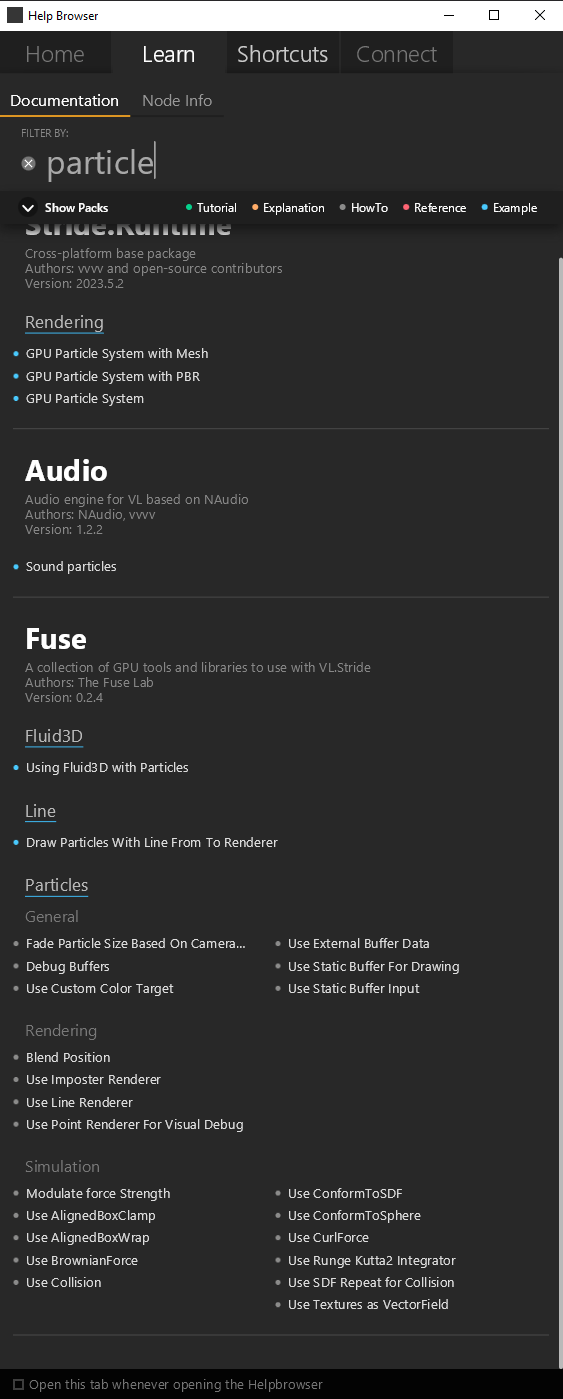Toggle the Explanation category filter
563x1399 pixels.
288,208
